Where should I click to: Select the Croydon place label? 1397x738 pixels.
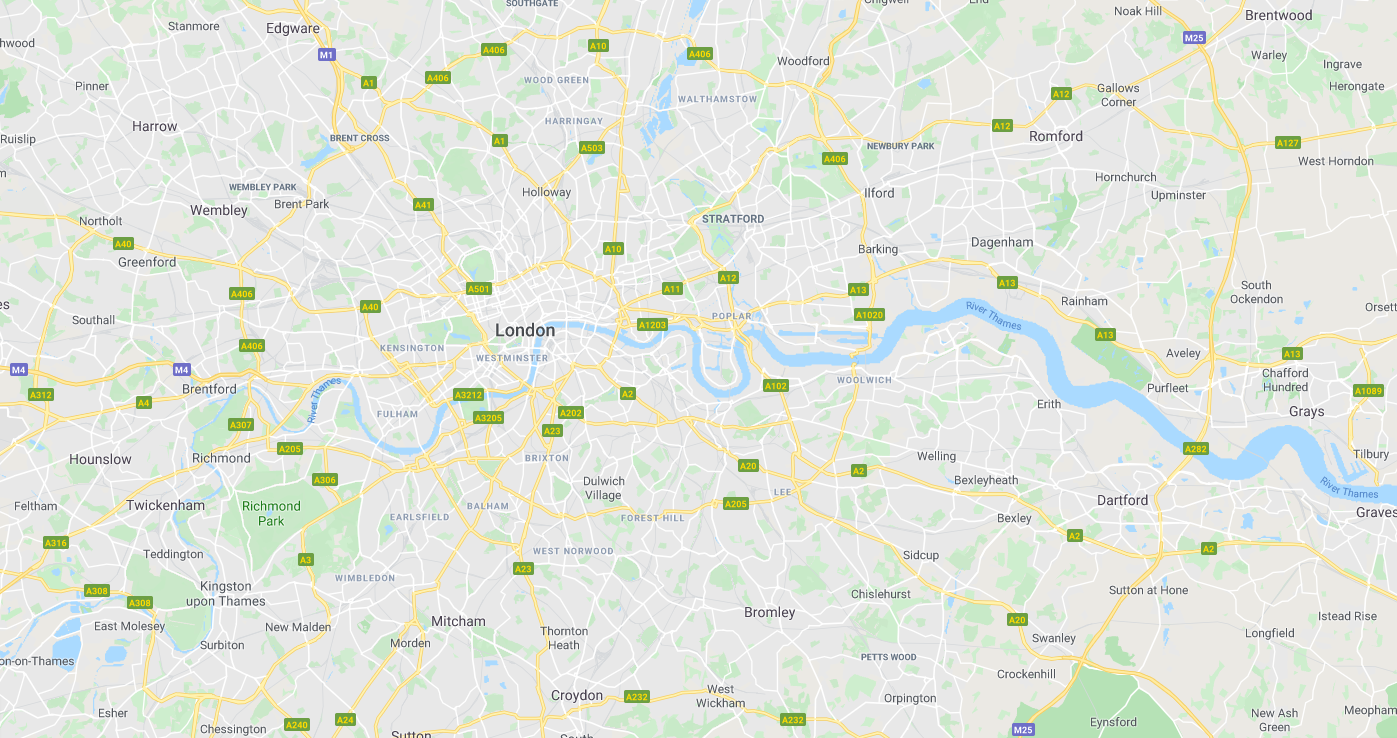pyautogui.click(x=577, y=695)
